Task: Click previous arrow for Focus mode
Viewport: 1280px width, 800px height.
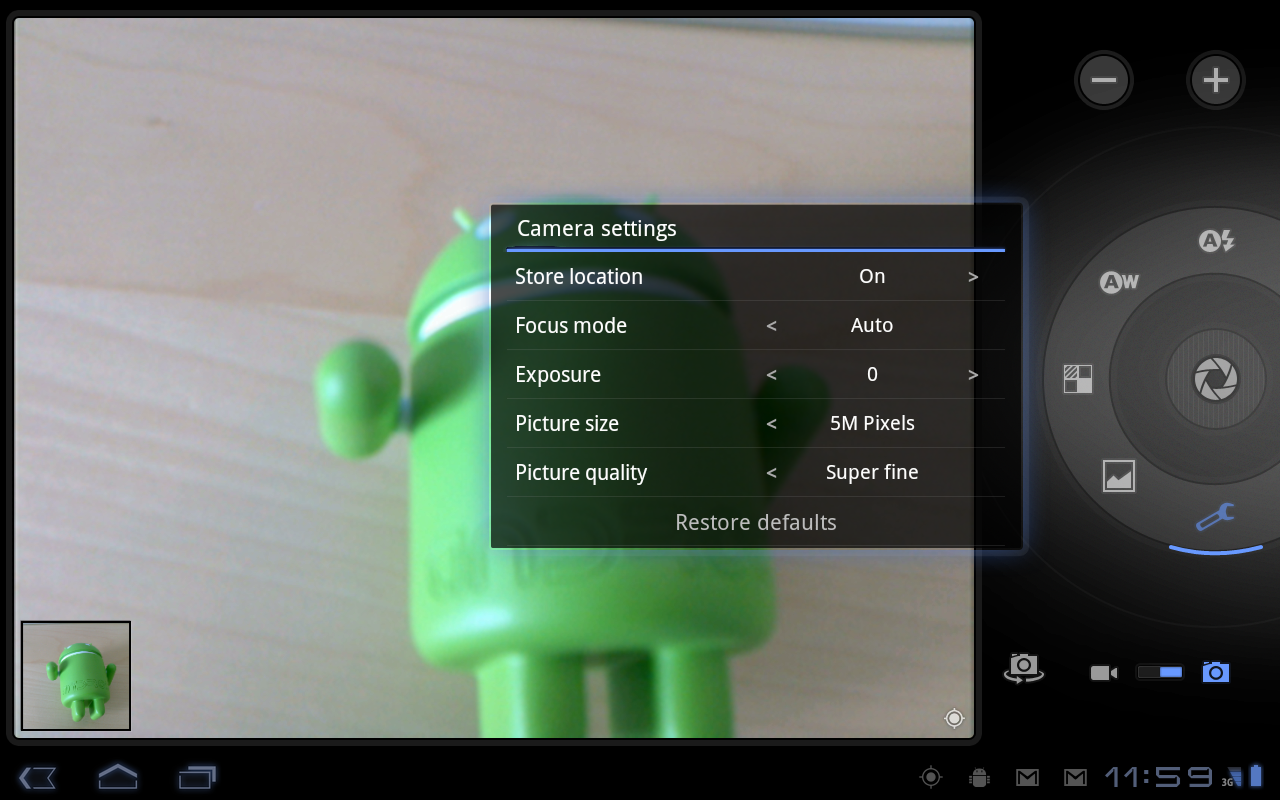Action: pyautogui.click(x=771, y=326)
